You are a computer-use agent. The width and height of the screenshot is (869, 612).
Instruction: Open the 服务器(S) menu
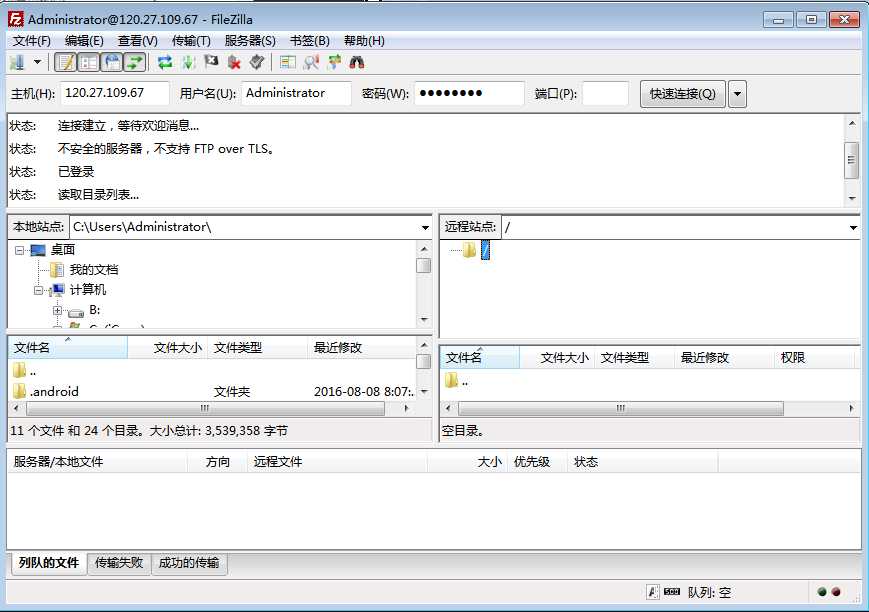(250, 41)
